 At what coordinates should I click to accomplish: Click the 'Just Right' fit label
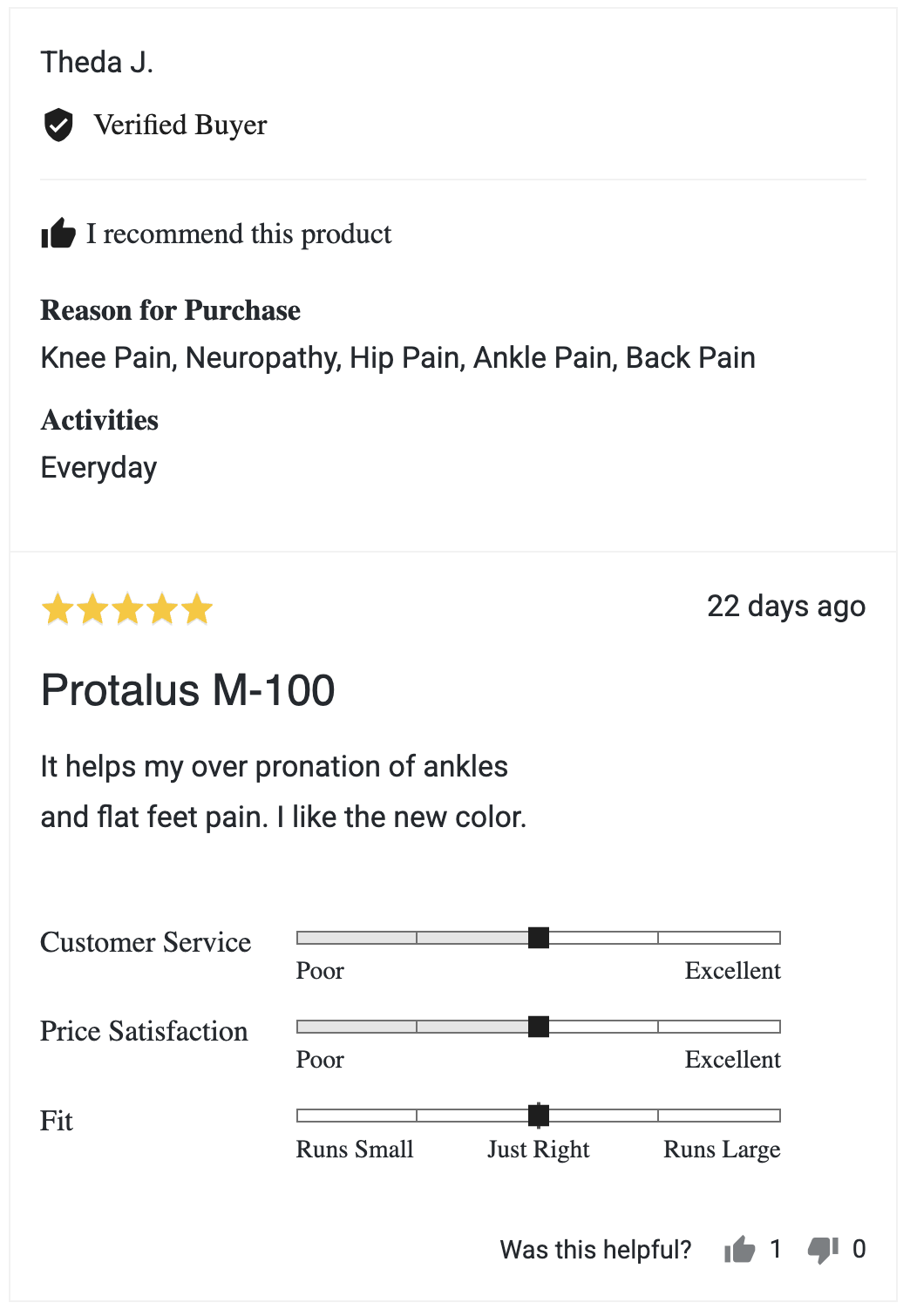point(539,1150)
